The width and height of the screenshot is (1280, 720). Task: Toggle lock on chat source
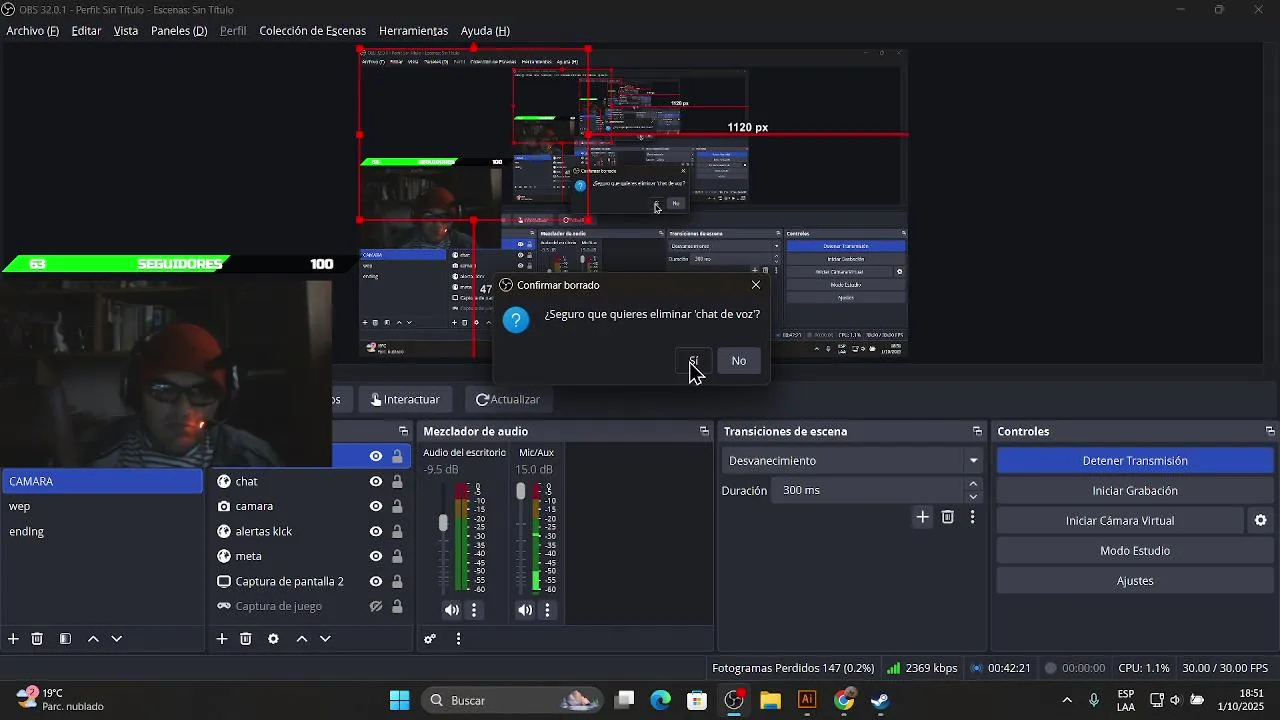coord(397,481)
